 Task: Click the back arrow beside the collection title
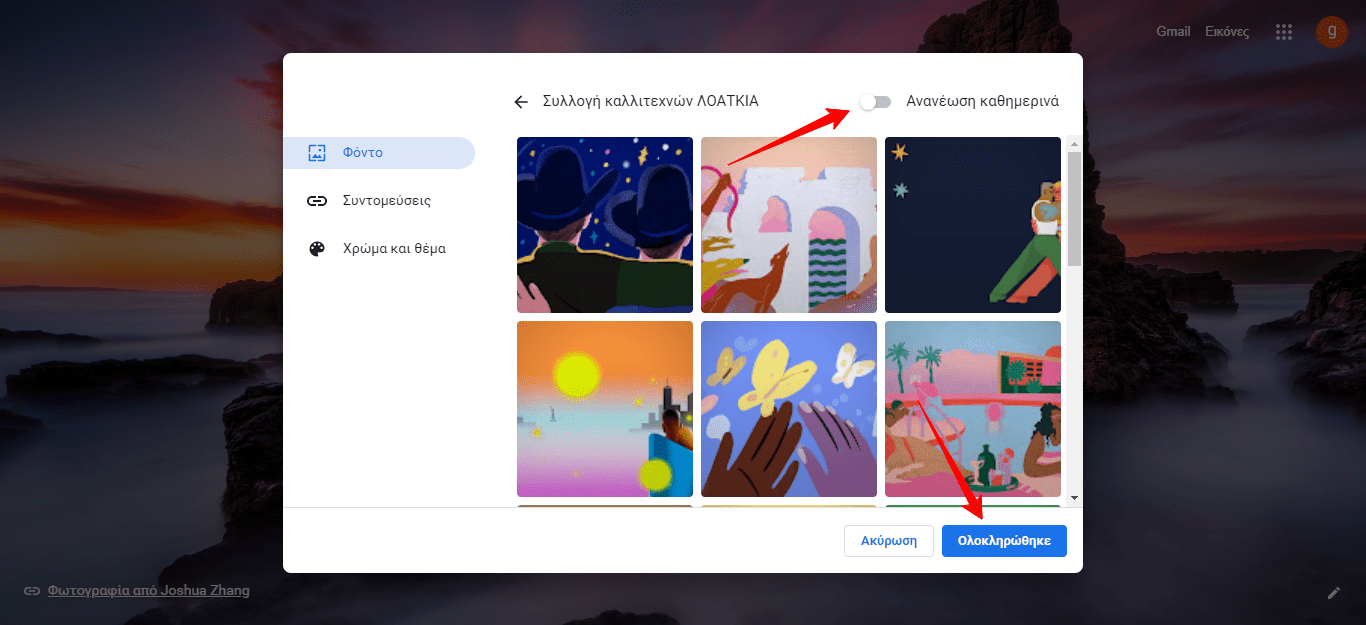[x=521, y=101]
